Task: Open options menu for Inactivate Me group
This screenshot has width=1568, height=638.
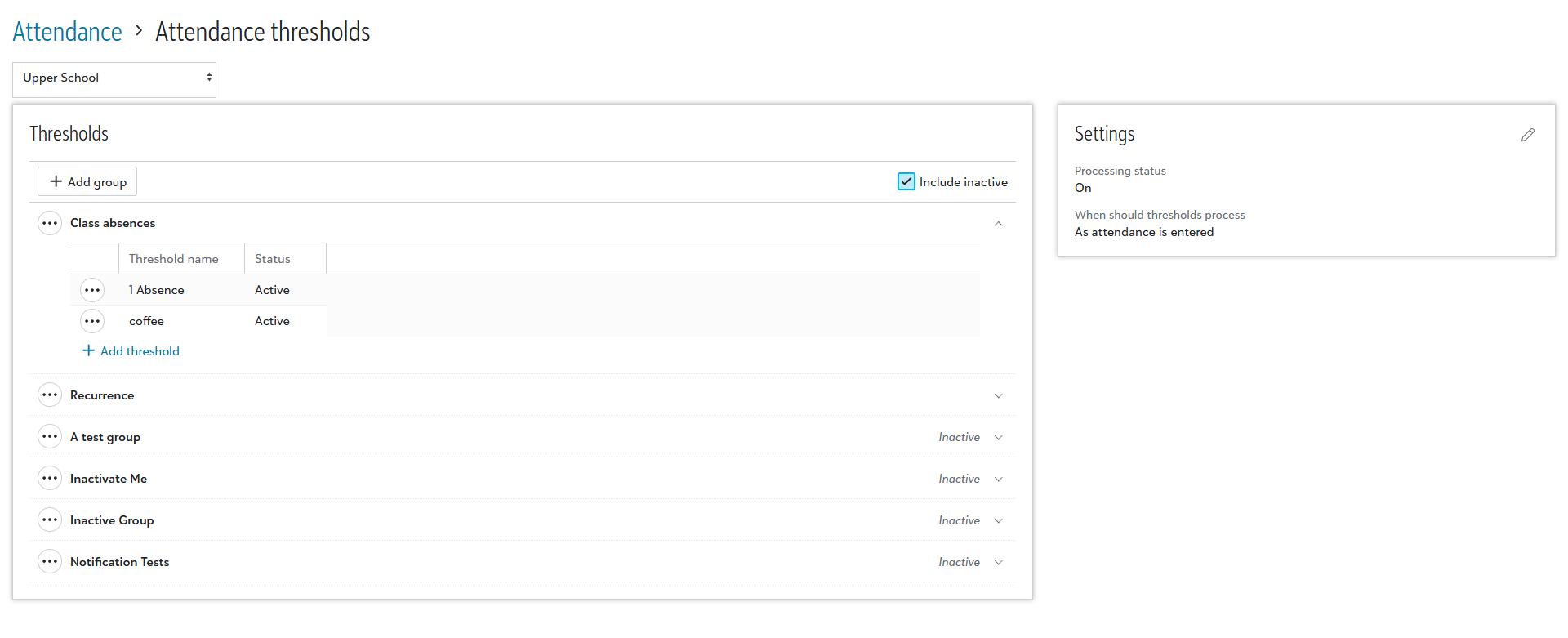Action: tap(50, 479)
